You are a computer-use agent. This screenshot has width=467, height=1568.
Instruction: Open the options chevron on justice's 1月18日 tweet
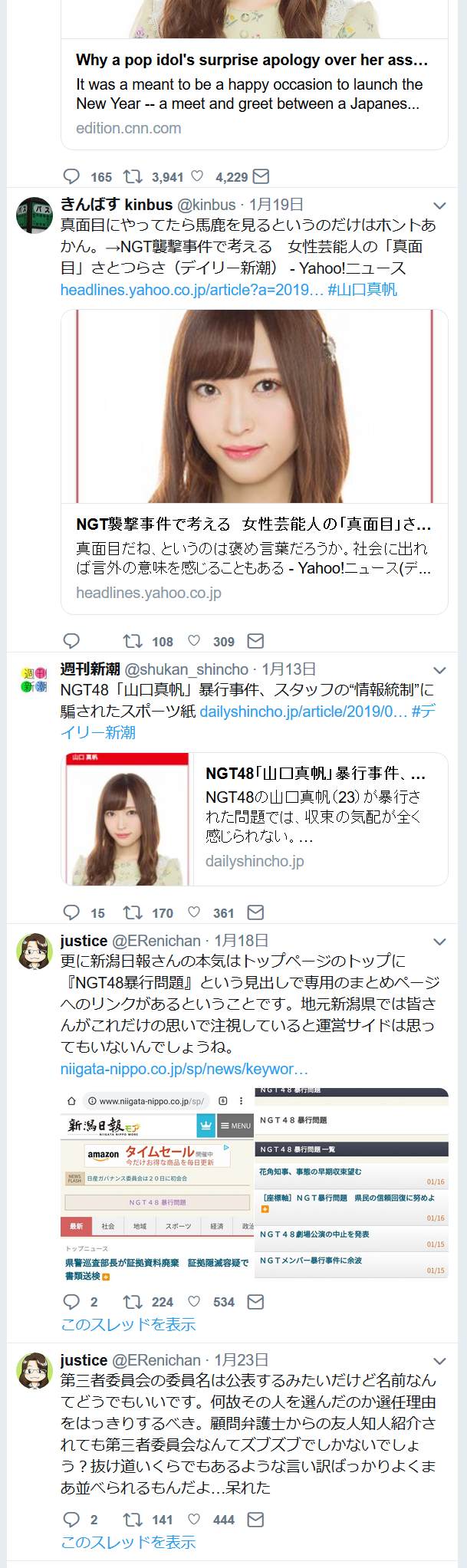pos(439,942)
